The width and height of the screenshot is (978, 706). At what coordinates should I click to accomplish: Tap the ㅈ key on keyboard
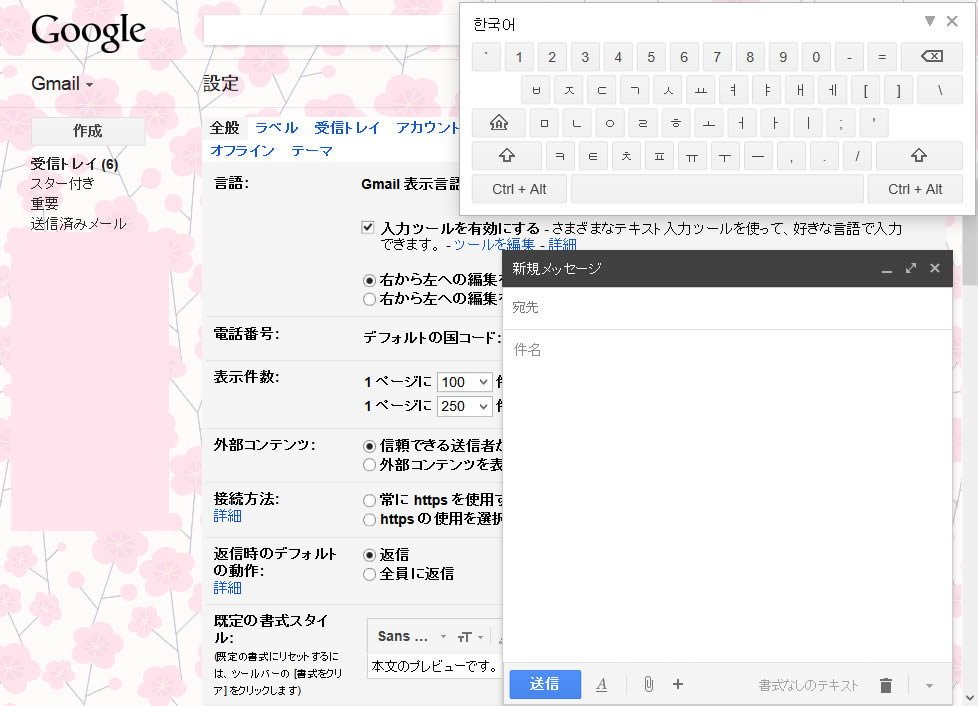569,90
